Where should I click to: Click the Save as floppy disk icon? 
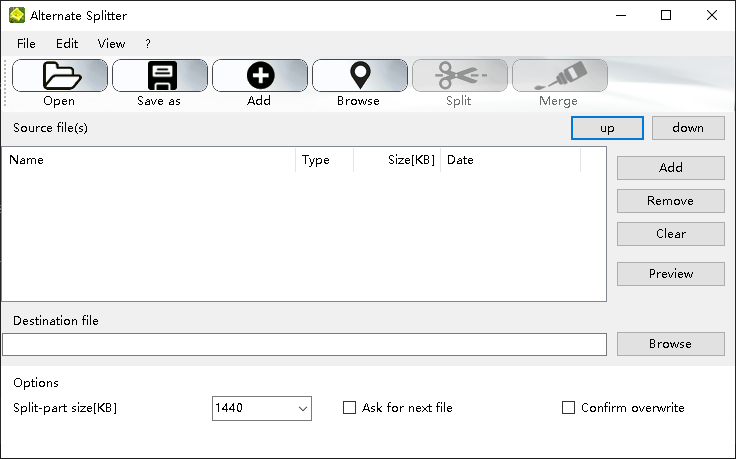coord(160,76)
